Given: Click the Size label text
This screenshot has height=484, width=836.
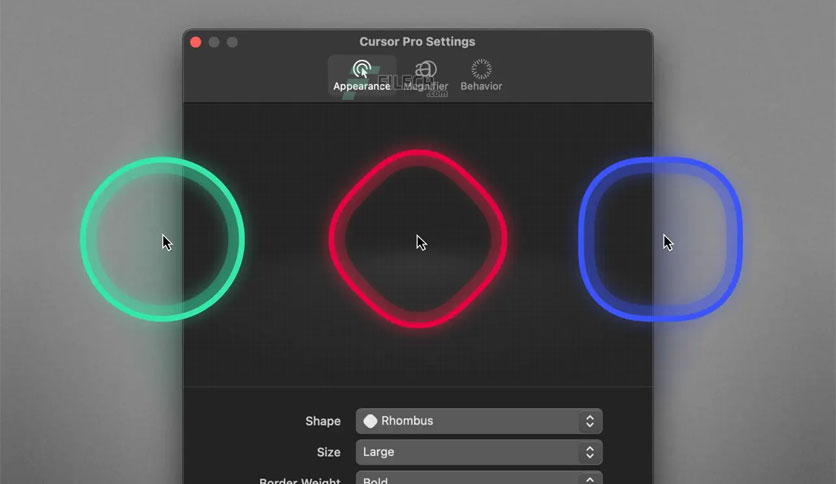Looking at the screenshot, I should click(x=328, y=452).
